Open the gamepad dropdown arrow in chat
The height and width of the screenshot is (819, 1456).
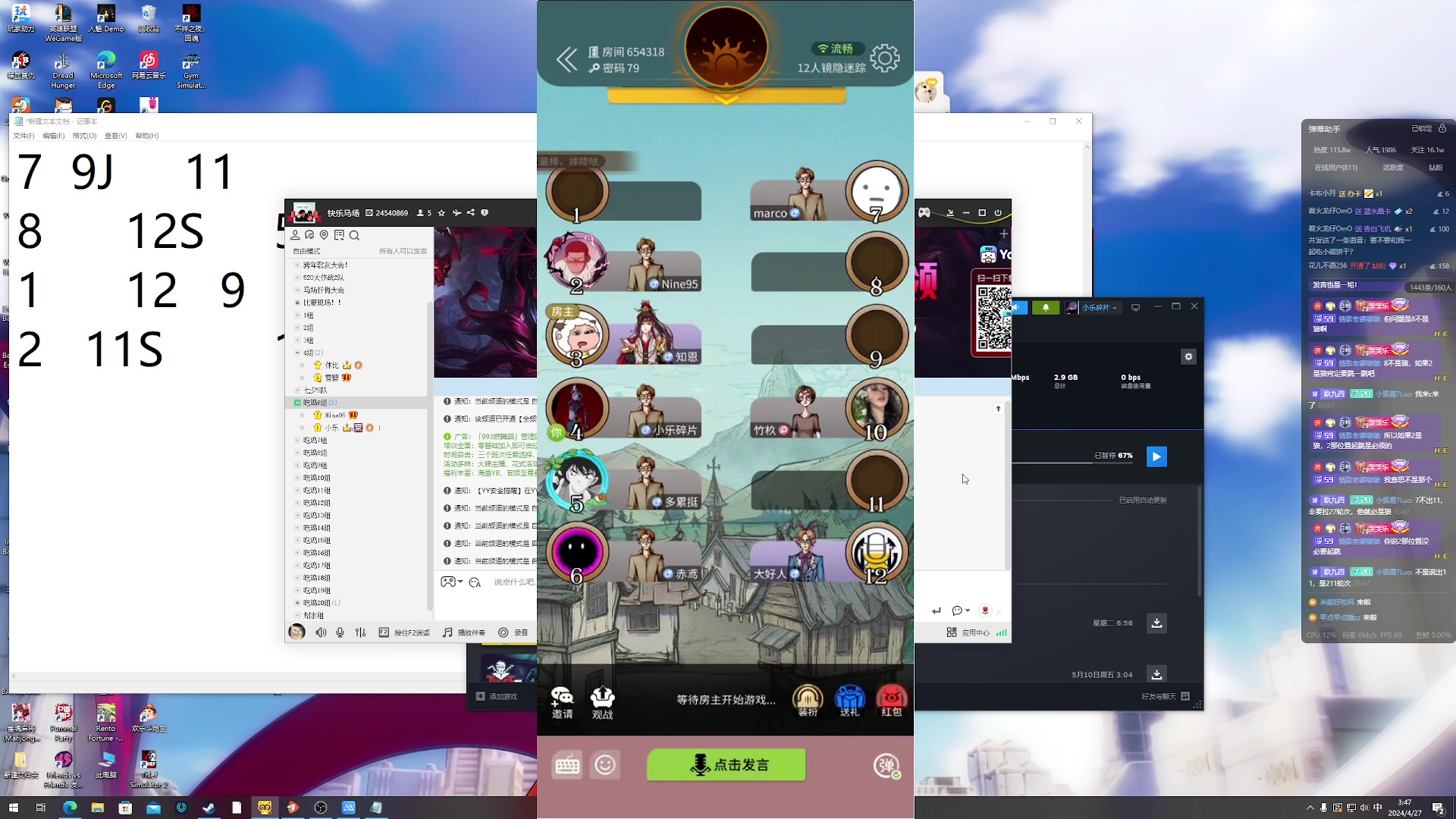point(460,582)
